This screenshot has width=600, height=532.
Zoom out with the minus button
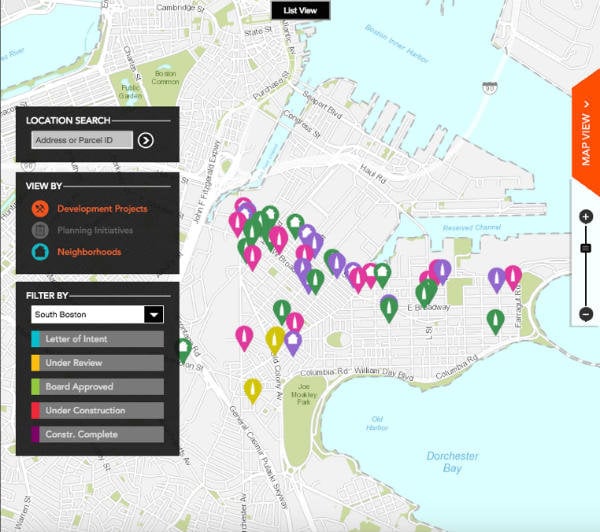tap(586, 314)
